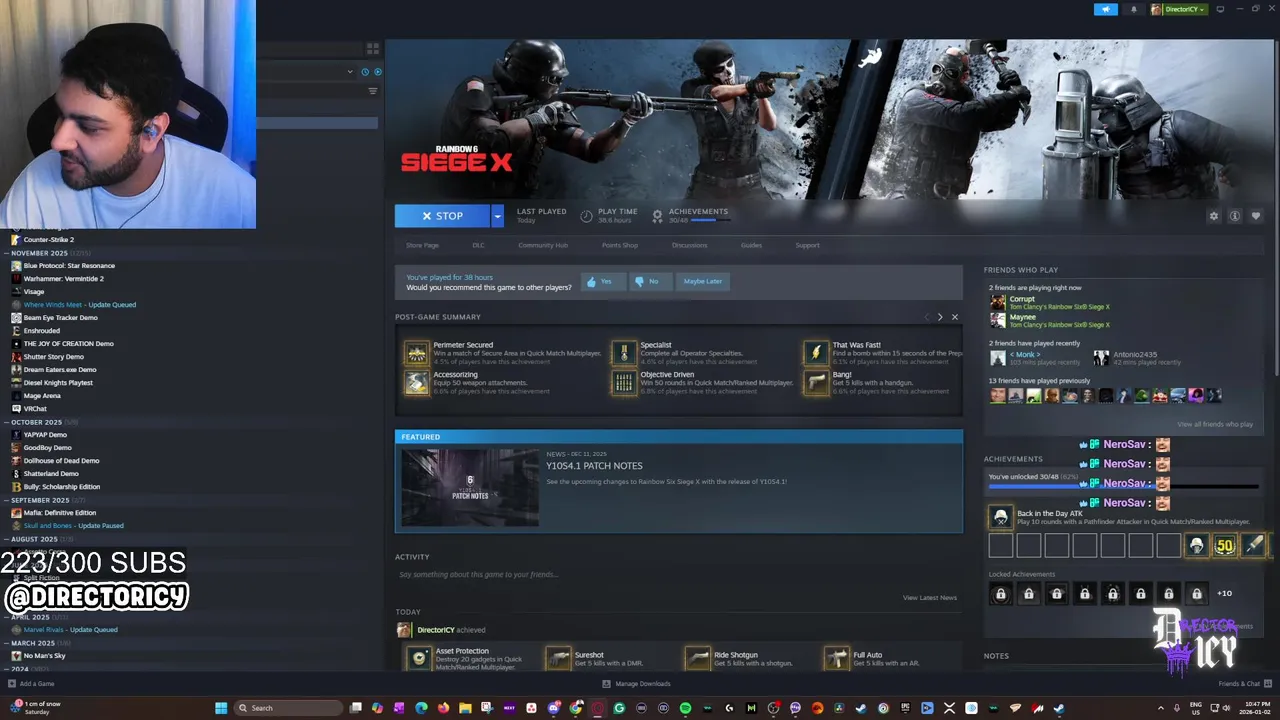Click the Bang! achievement icon
The height and width of the screenshot is (720, 1280).
(x=817, y=383)
